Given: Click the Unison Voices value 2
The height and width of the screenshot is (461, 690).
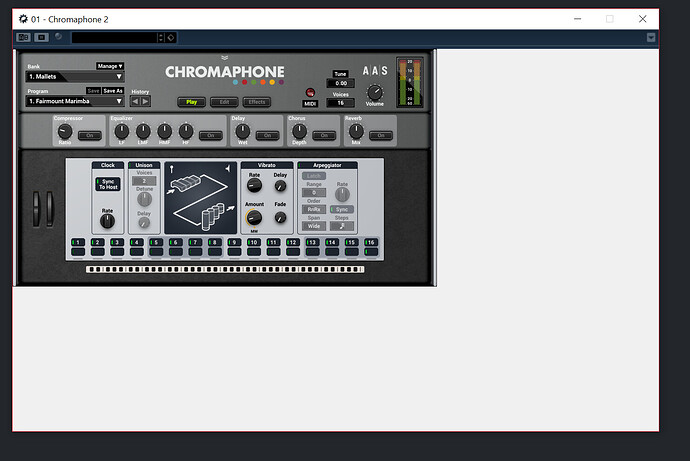Looking at the screenshot, I should point(144,181).
